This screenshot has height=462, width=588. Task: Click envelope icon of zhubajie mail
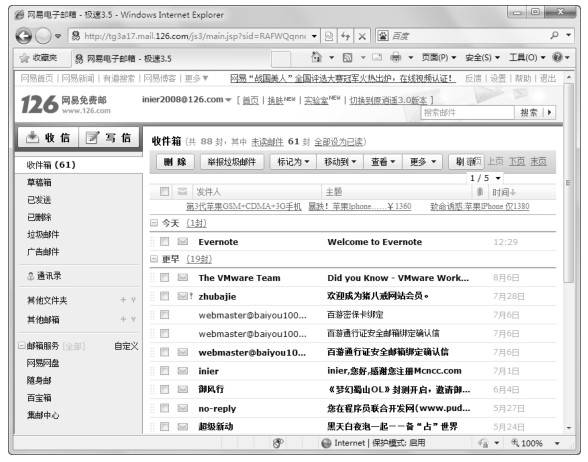tap(183, 296)
